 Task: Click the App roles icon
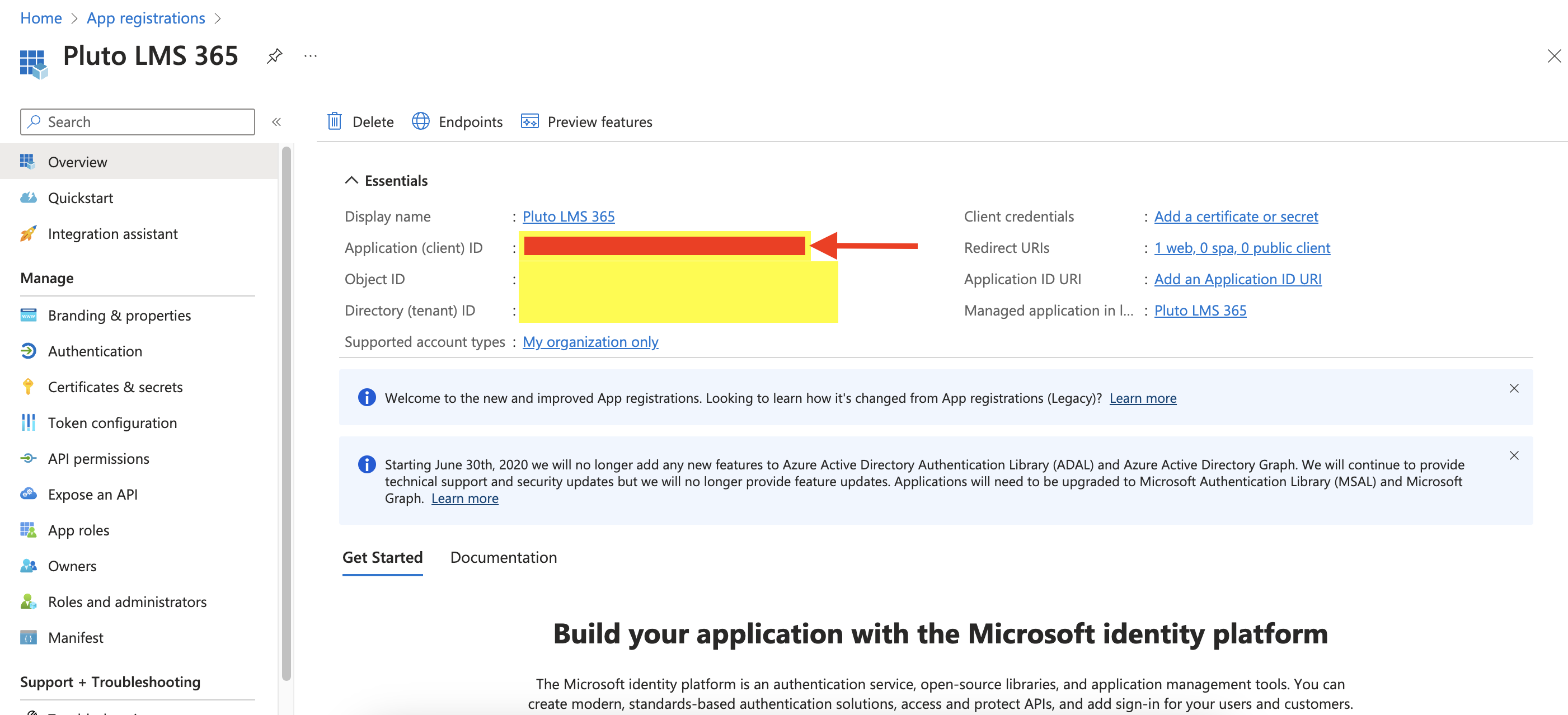(28, 529)
